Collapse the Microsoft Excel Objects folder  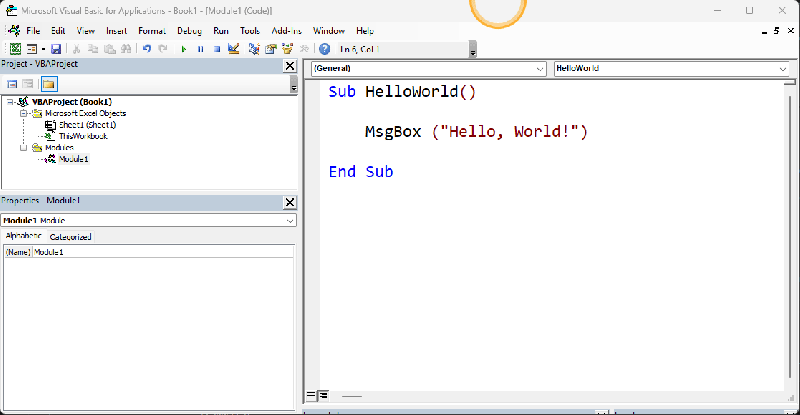[23, 113]
